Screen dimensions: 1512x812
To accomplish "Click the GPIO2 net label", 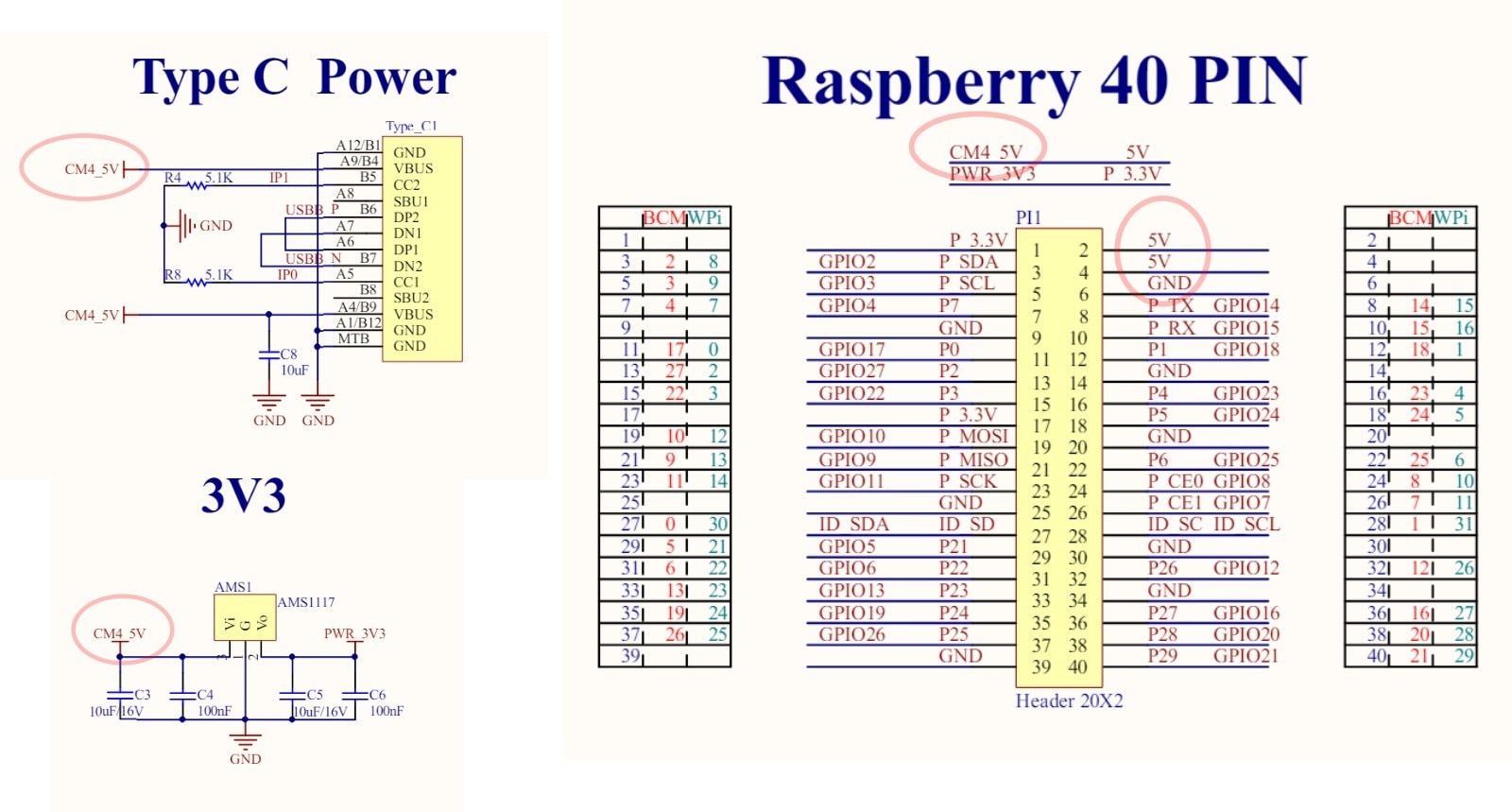I will pos(847,262).
